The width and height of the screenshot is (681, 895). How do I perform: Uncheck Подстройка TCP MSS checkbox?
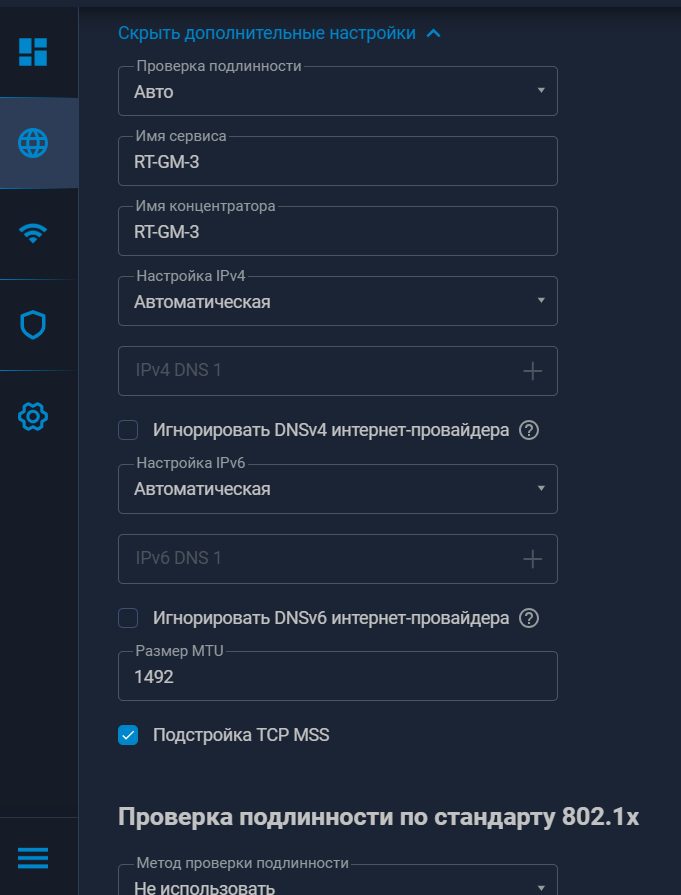point(128,736)
